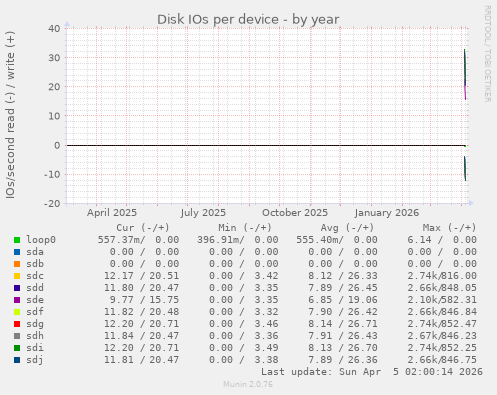This screenshot has height=395, width=497.
Task: Click the sdd dark blue legend swatch
Action: click(x=17, y=288)
